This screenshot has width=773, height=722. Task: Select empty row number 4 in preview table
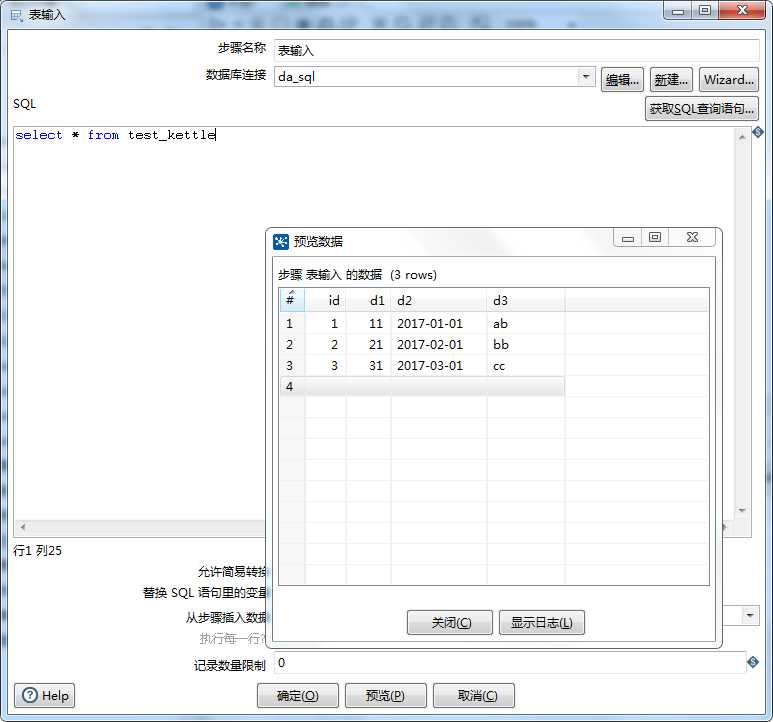click(422, 386)
